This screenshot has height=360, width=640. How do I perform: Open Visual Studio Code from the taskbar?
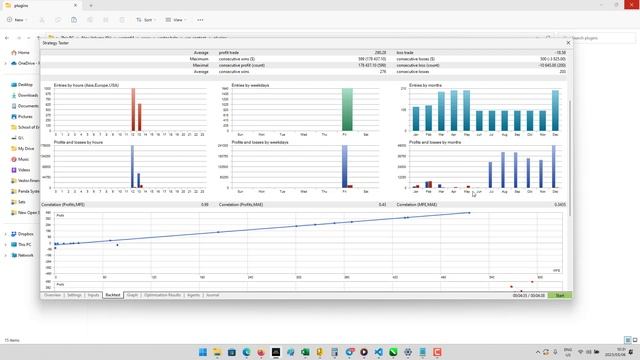click(378, 352)
